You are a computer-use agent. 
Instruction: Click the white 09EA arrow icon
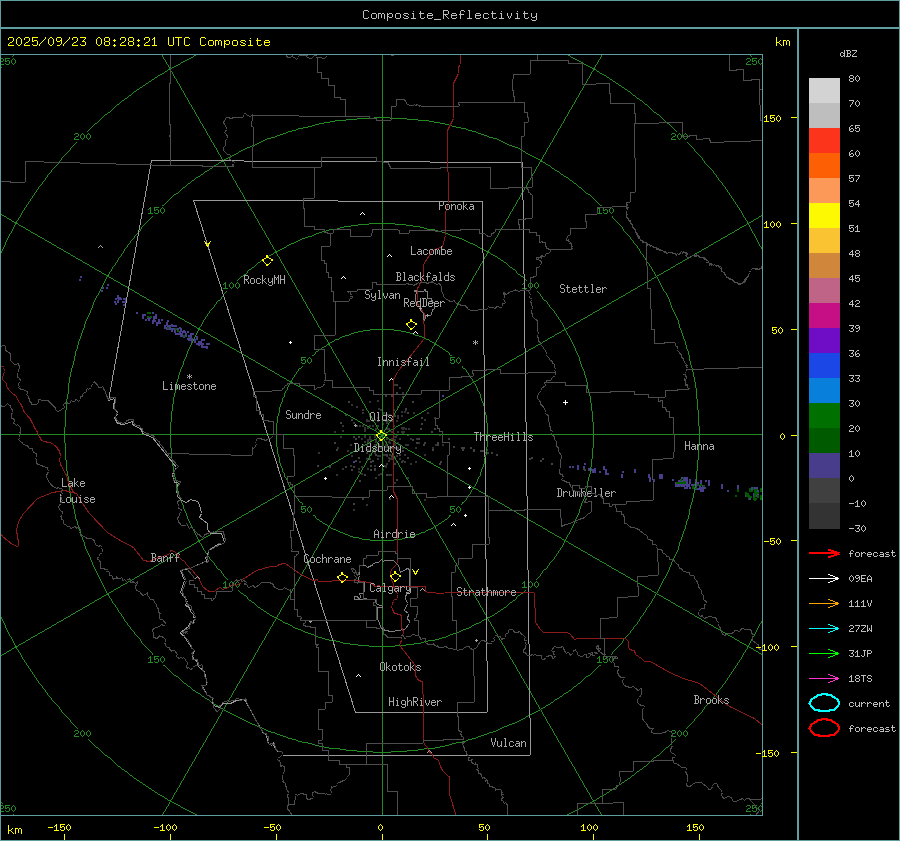823,578
